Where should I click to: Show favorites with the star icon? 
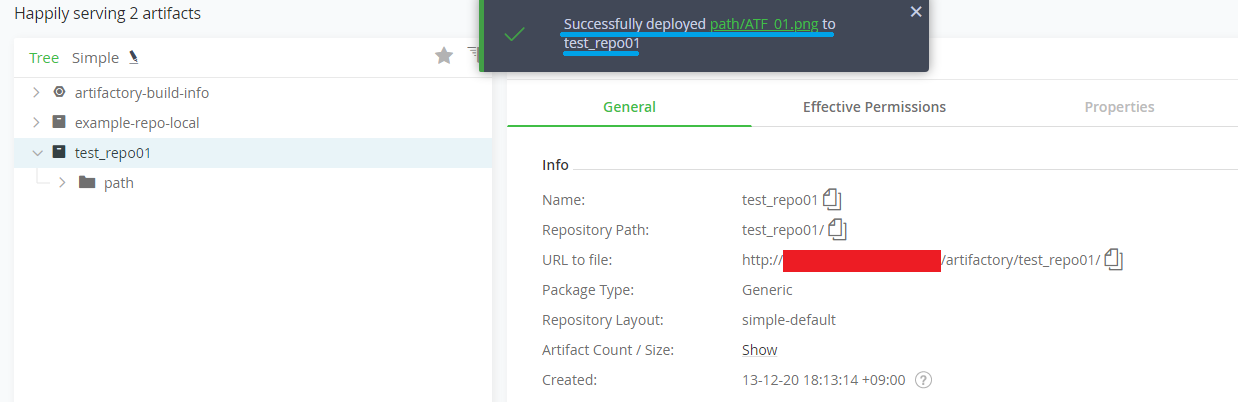444,57
